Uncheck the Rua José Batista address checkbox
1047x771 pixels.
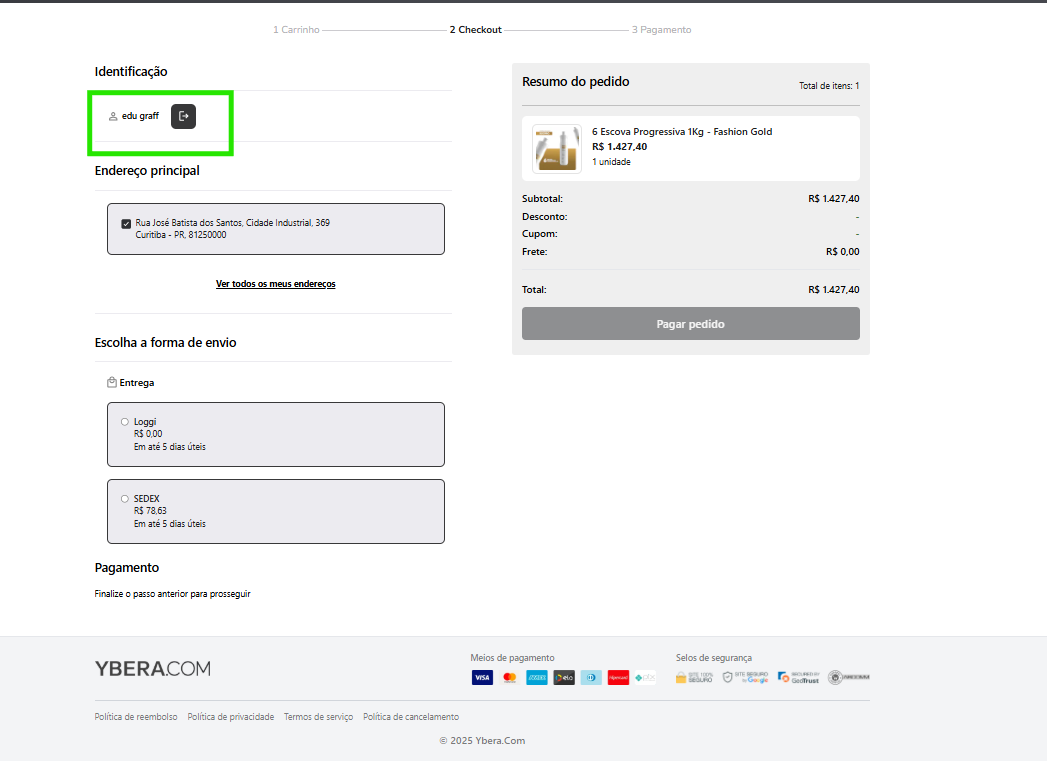coord(126,224)
